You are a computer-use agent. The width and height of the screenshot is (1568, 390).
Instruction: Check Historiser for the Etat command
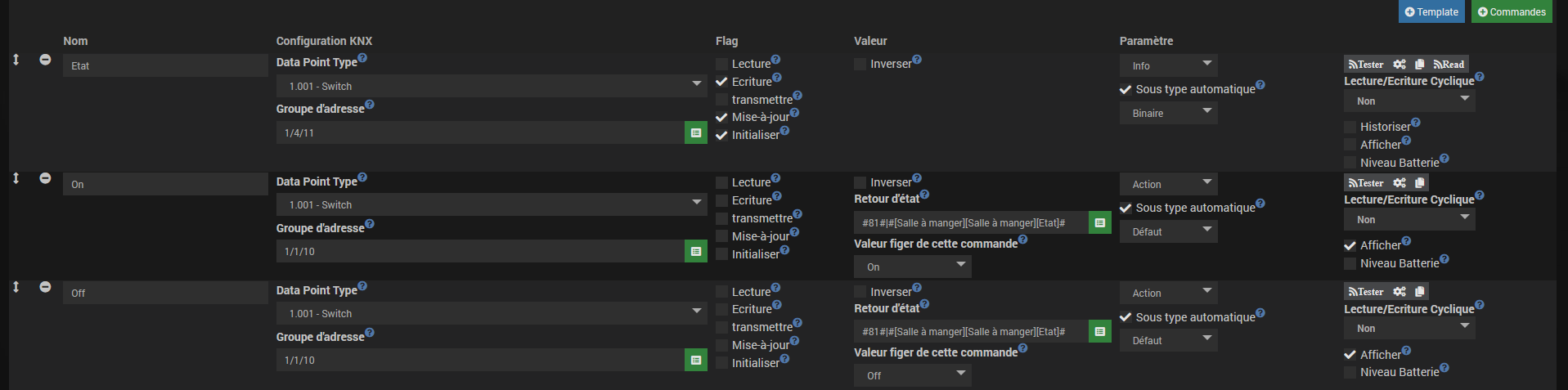click(1350, 127)
